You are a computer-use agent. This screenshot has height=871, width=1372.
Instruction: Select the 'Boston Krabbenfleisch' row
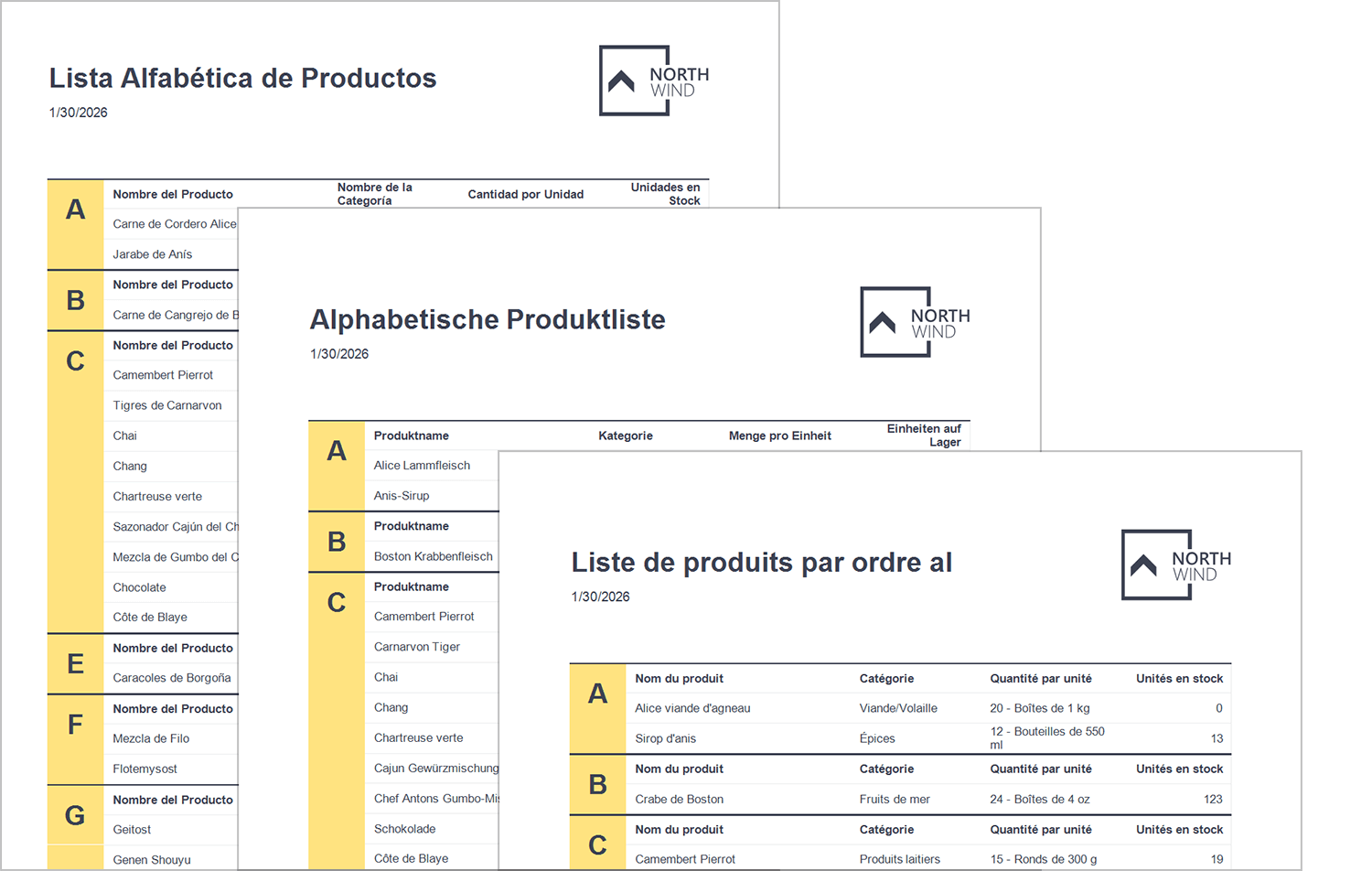[x=432, y=556]
